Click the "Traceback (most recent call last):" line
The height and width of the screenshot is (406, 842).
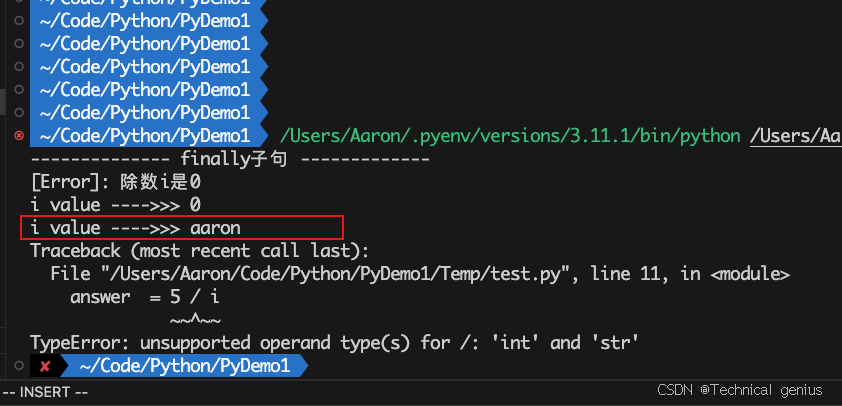(x=200, y=251)
